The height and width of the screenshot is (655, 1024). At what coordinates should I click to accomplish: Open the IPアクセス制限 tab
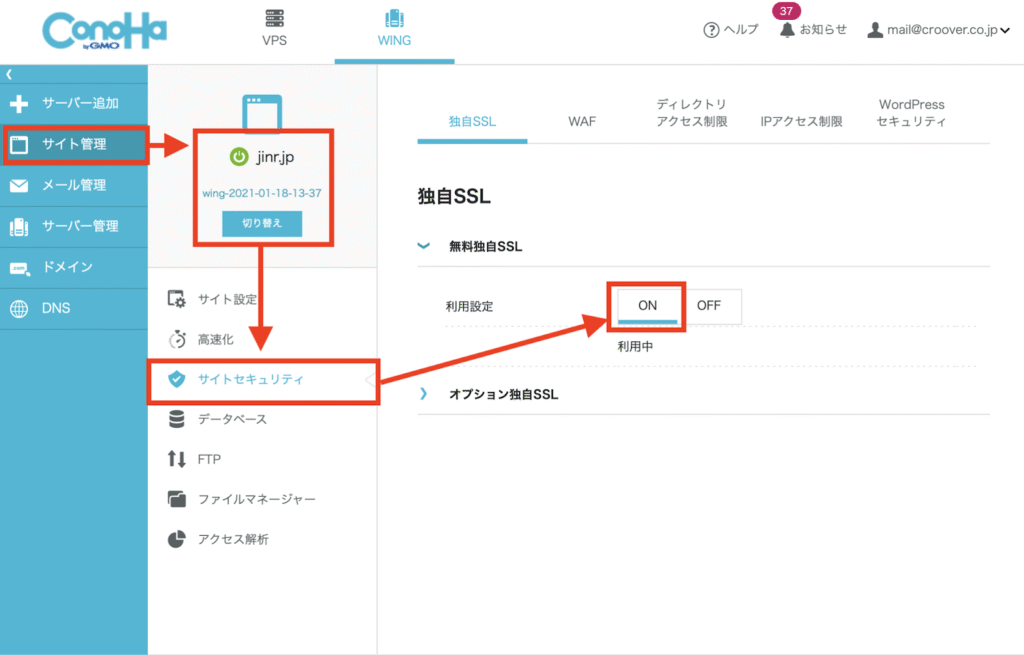tap(801, 122)
